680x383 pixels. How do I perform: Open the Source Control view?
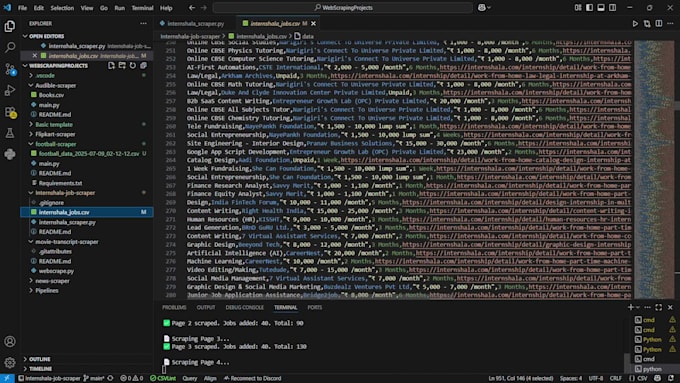10,69
